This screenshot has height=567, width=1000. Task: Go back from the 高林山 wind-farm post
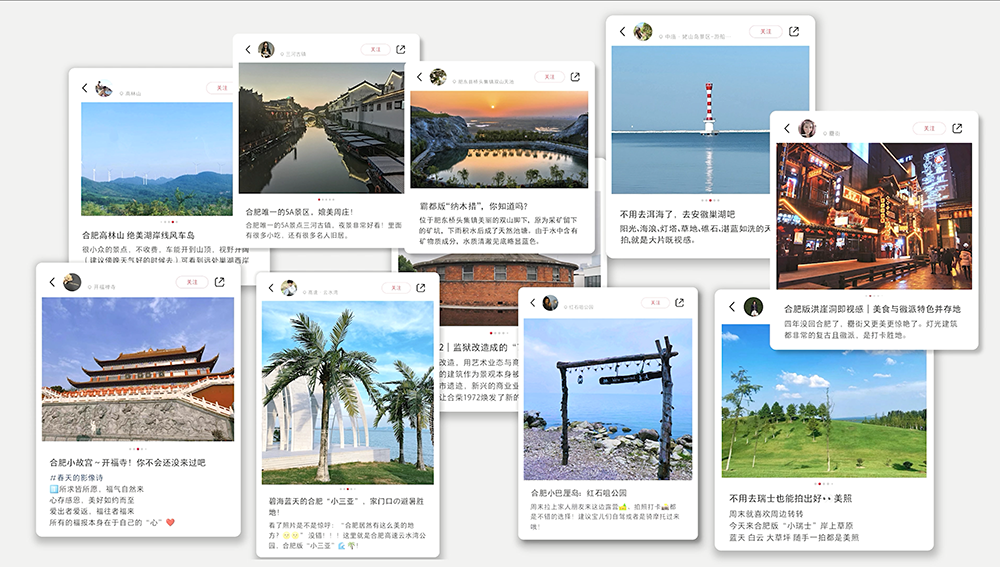tap(85, 88)
